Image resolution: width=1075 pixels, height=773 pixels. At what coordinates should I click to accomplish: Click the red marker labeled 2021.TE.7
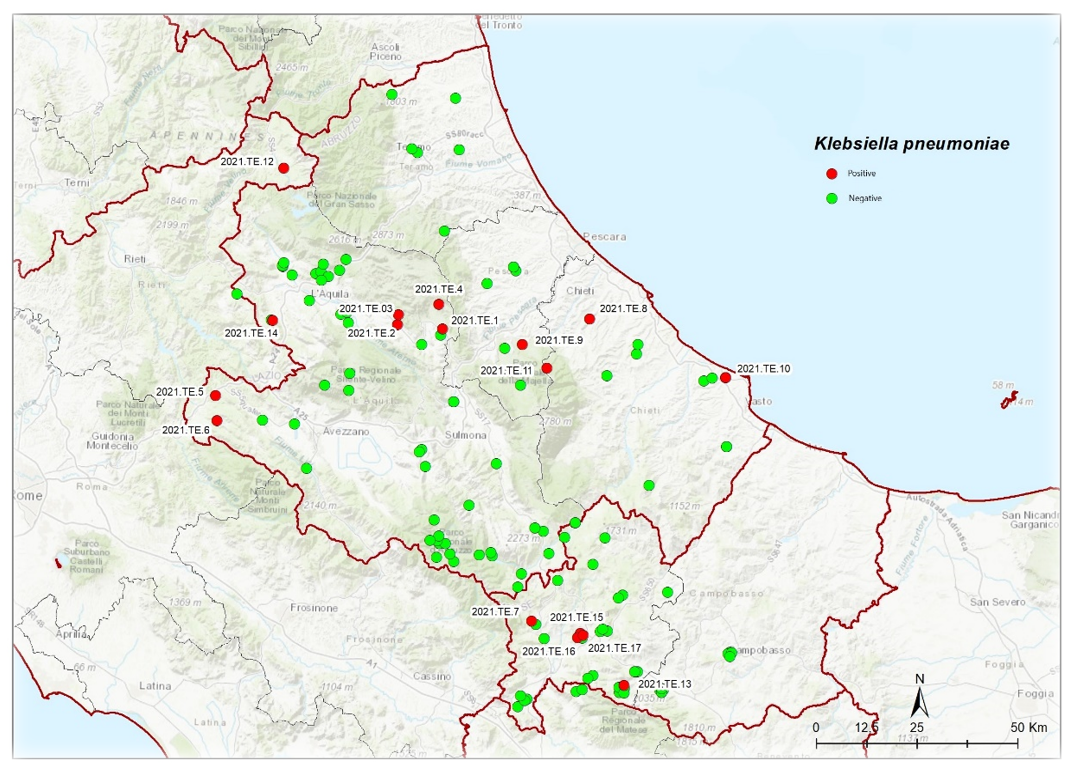point(531,621)
